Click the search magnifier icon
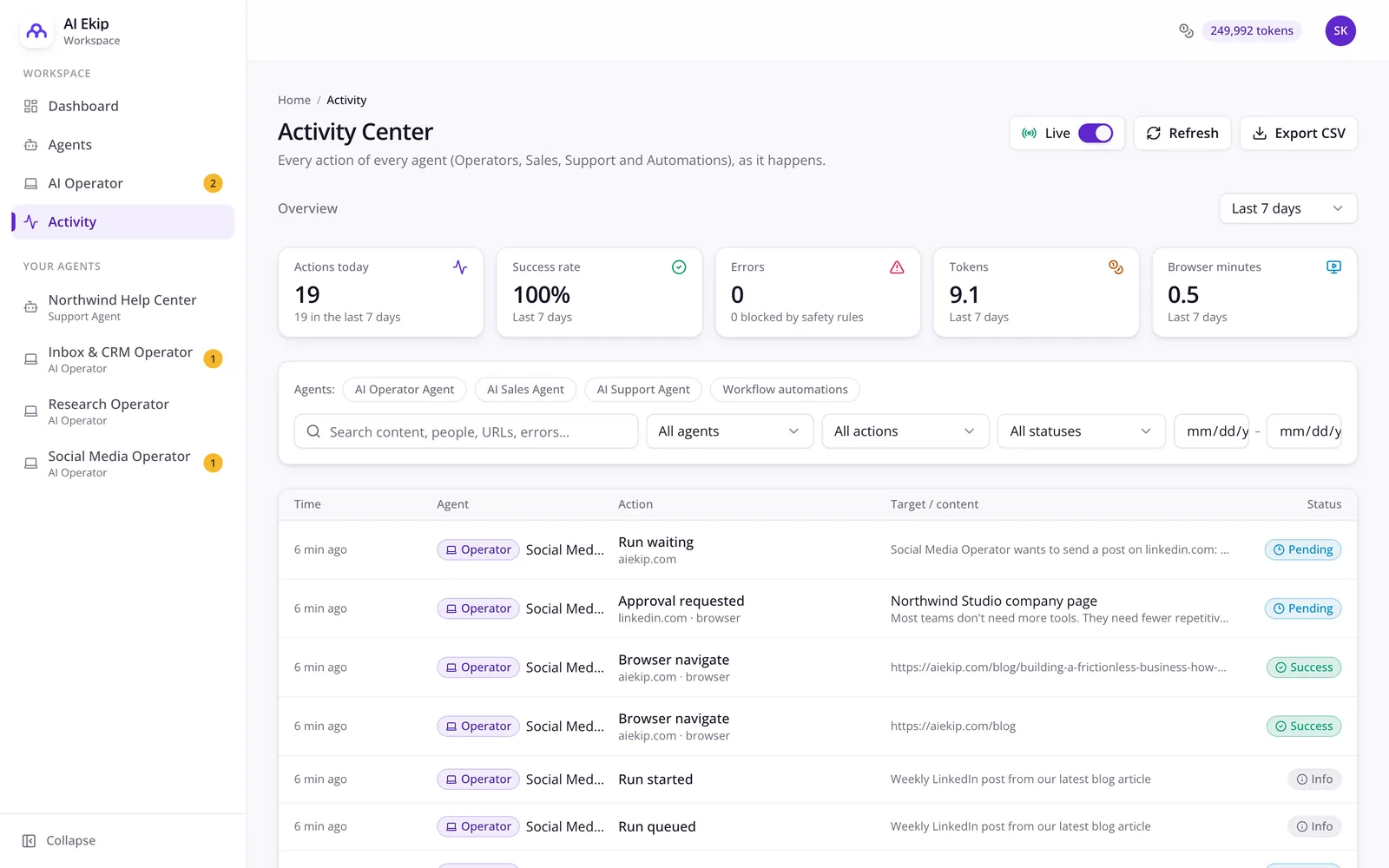 [x=313, y=431]
